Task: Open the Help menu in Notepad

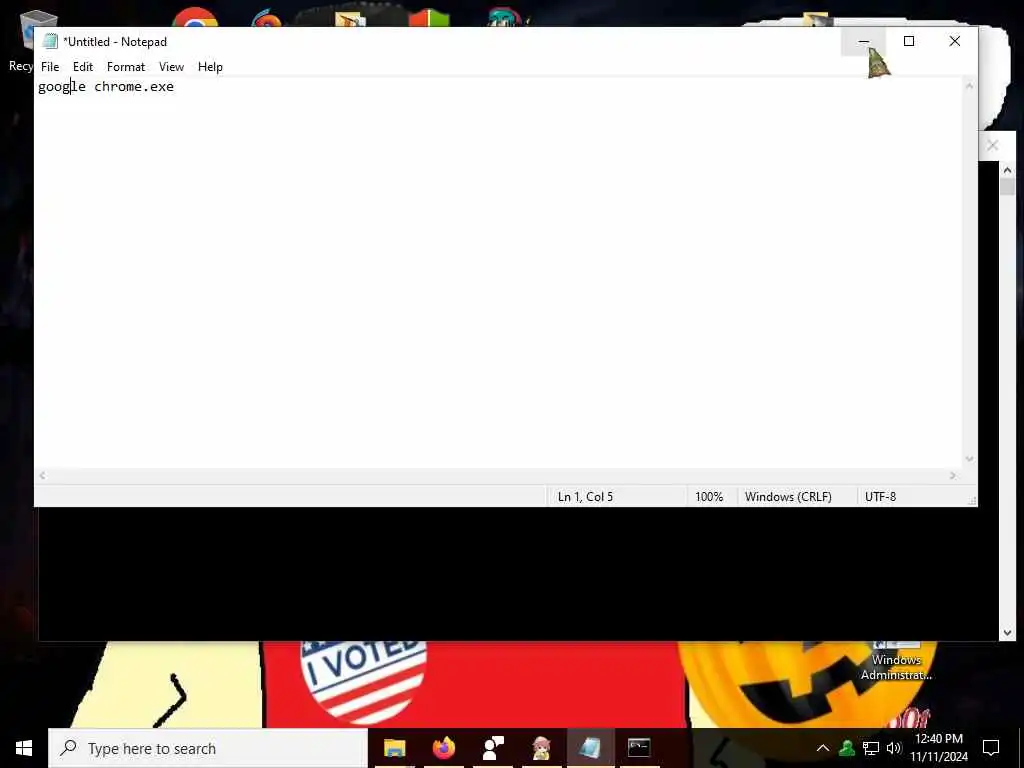Action: click(210, 67)
